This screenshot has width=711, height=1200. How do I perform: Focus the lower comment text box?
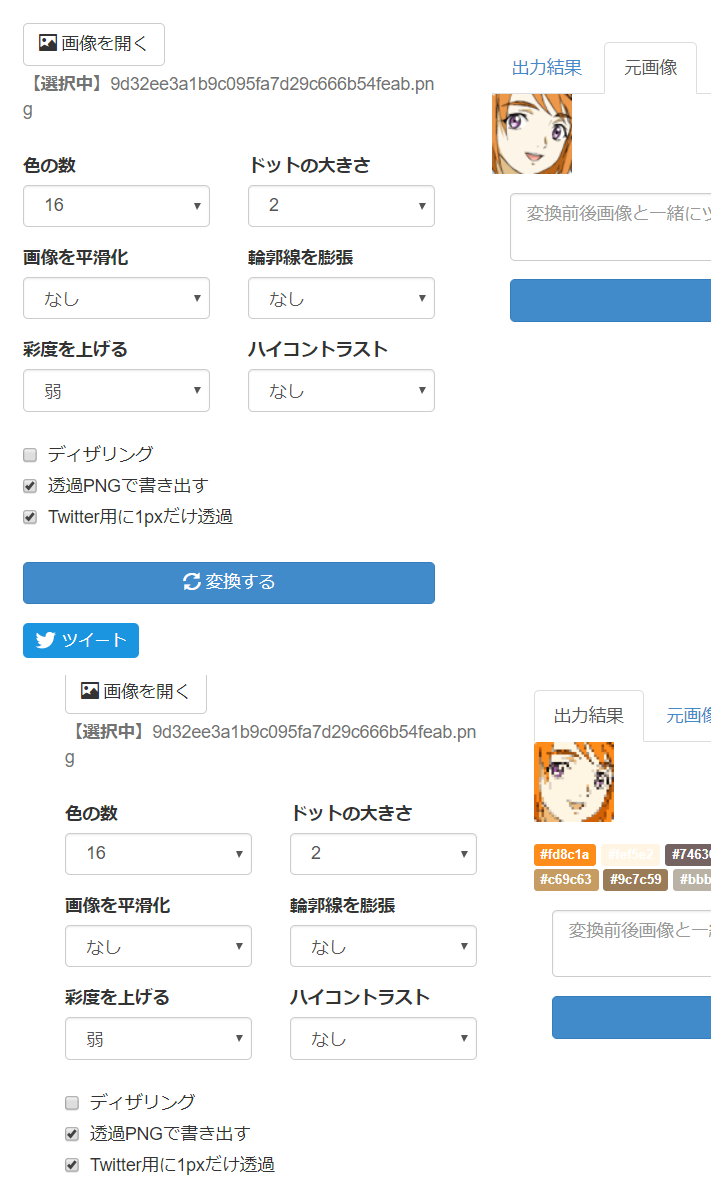pyautogui.click(x=632, y=943)
